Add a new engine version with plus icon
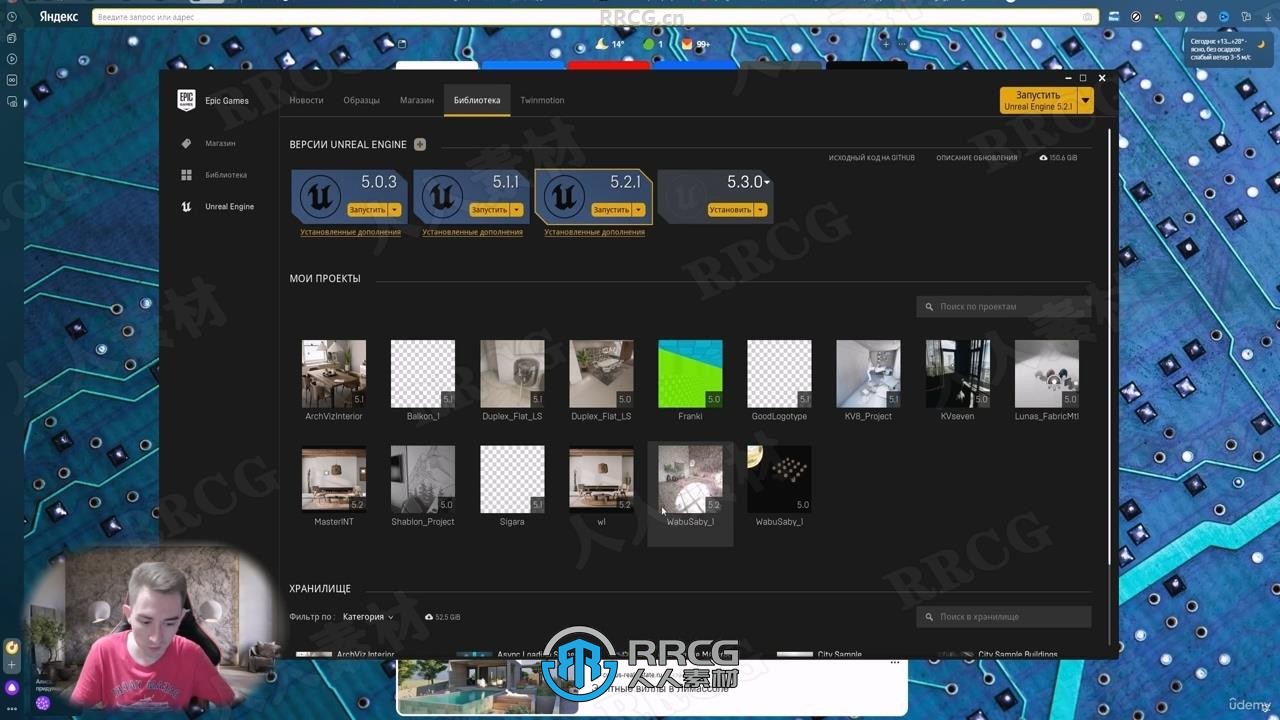This screenshot has height=720, width=1280. pos(420,144)
